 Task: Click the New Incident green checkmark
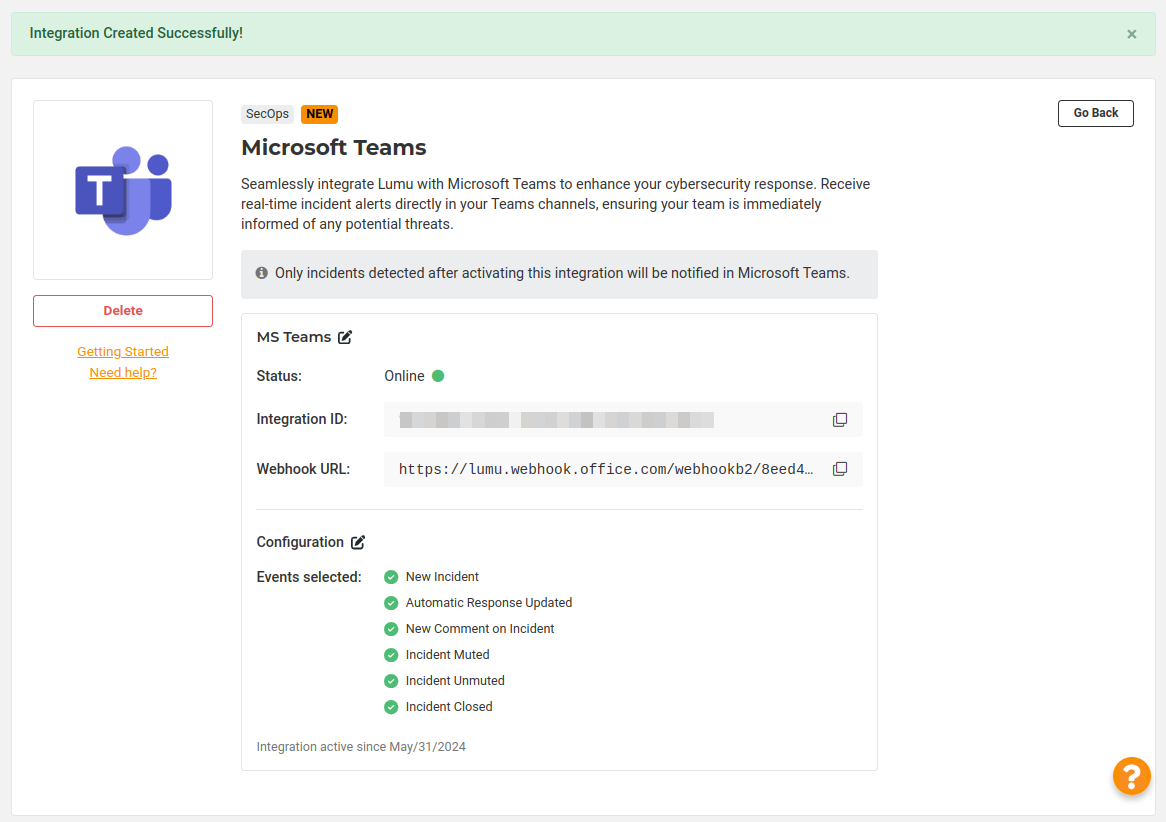(x=391, y=577)
